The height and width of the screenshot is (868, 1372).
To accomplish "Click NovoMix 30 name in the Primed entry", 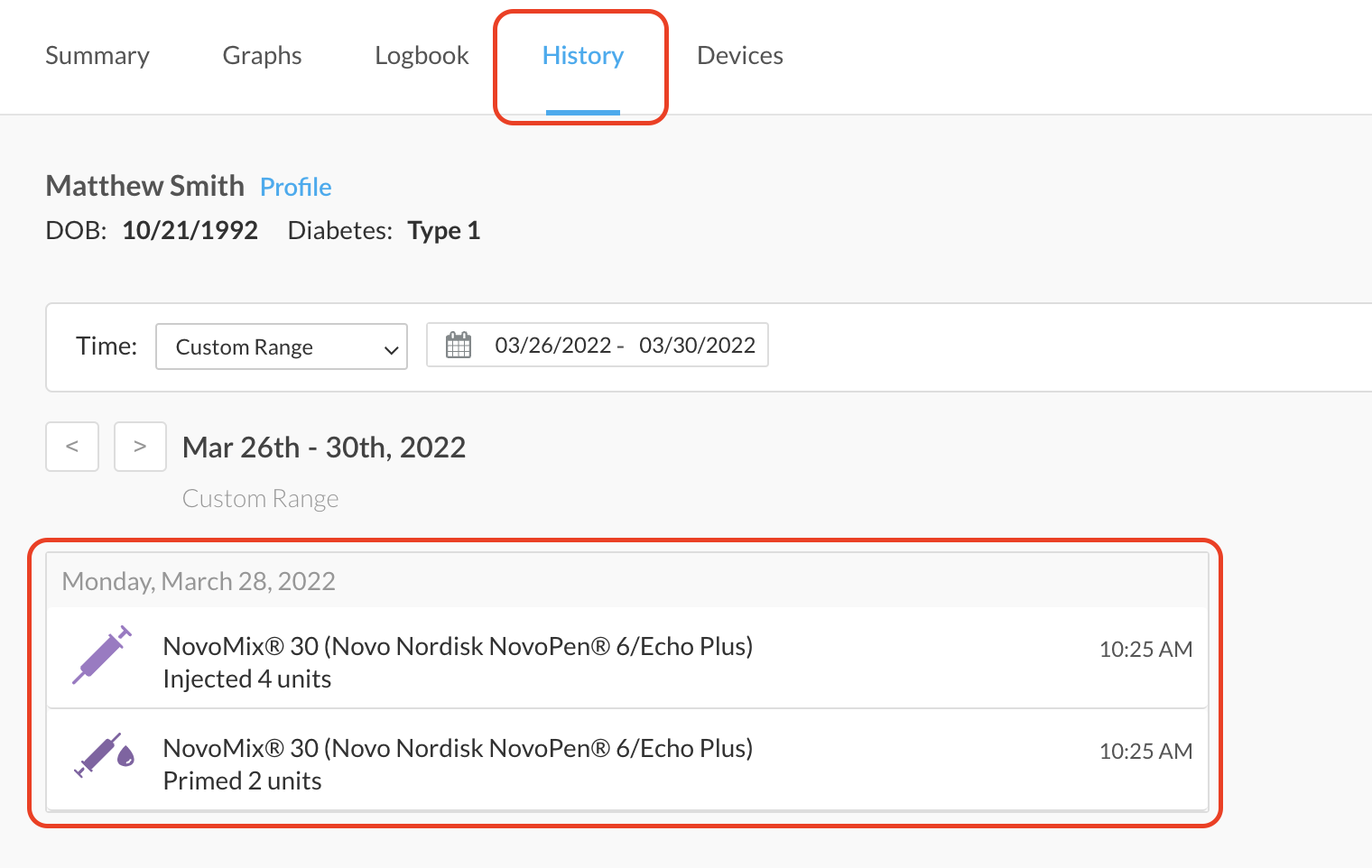I will [x=458, y=749].
